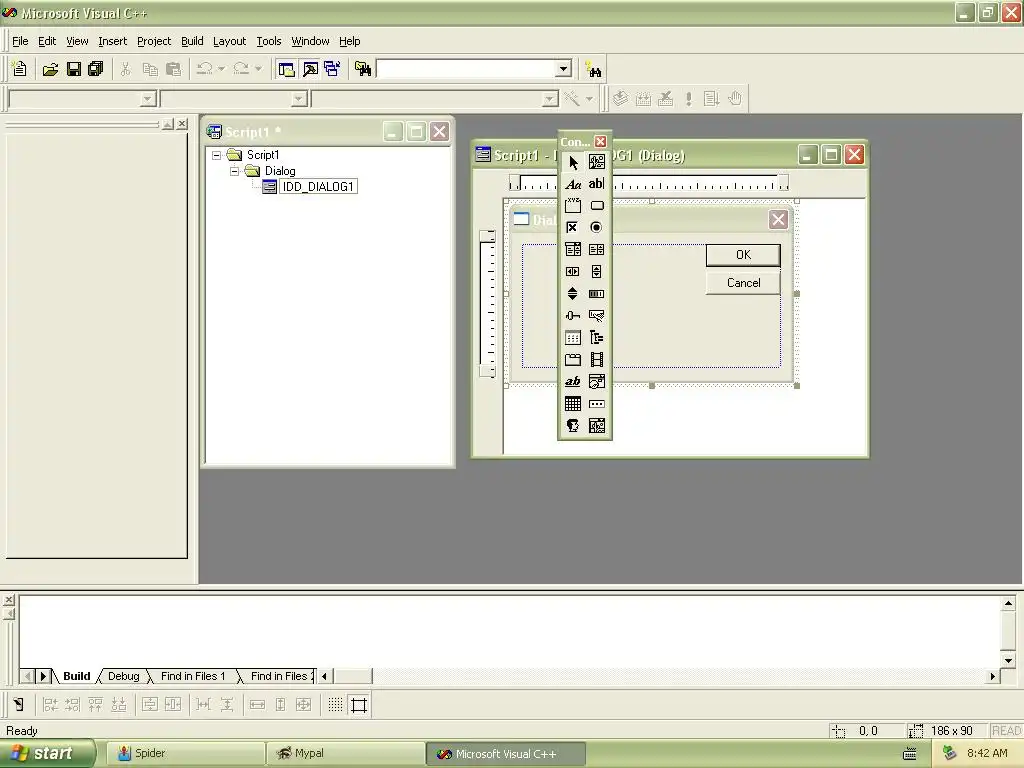Select the Slider control tool in toolbox
The image size is (1024, 768).
pyautogui.click(x=573, y=316)
